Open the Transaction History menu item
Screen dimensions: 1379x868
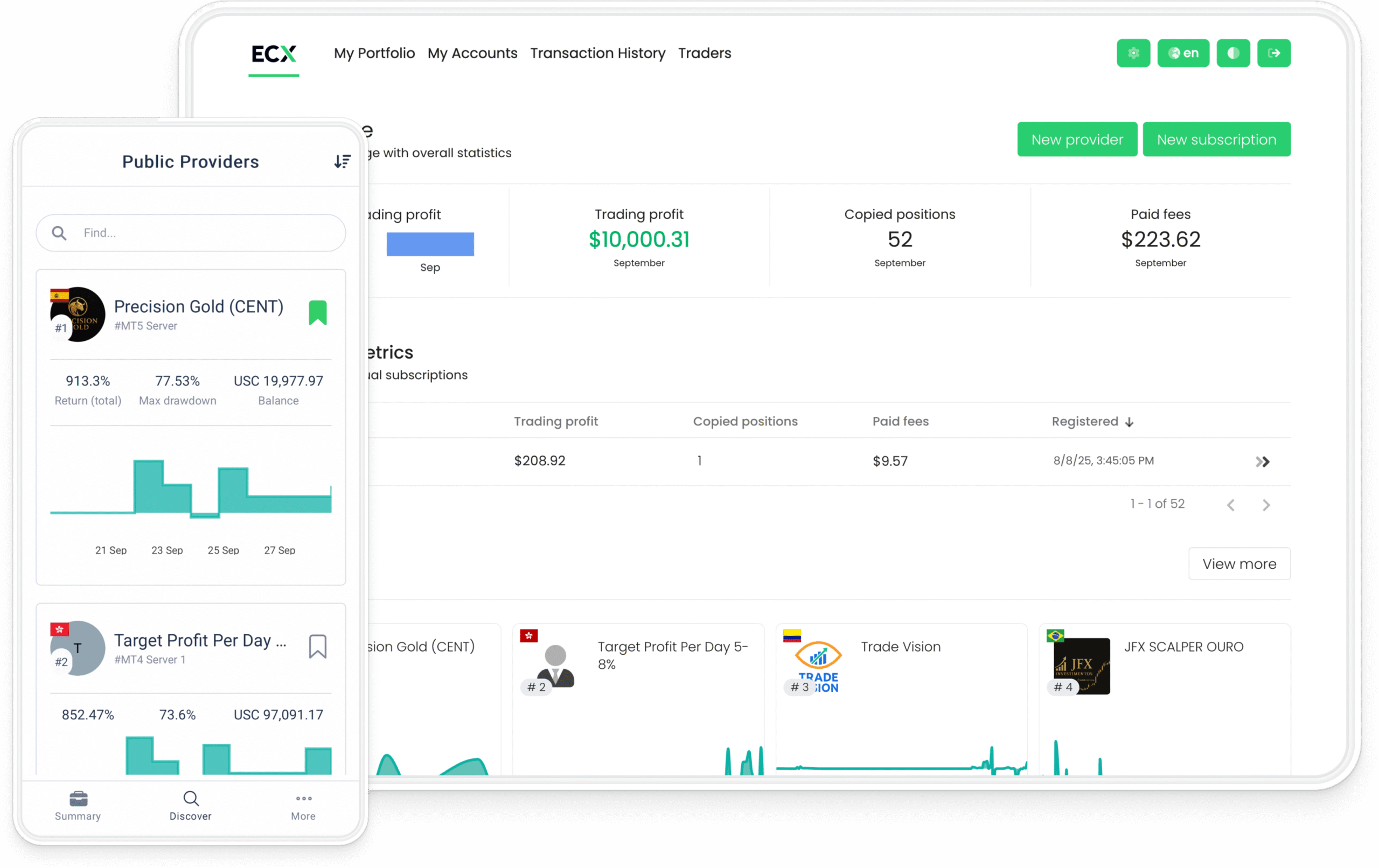click(598, 53)
